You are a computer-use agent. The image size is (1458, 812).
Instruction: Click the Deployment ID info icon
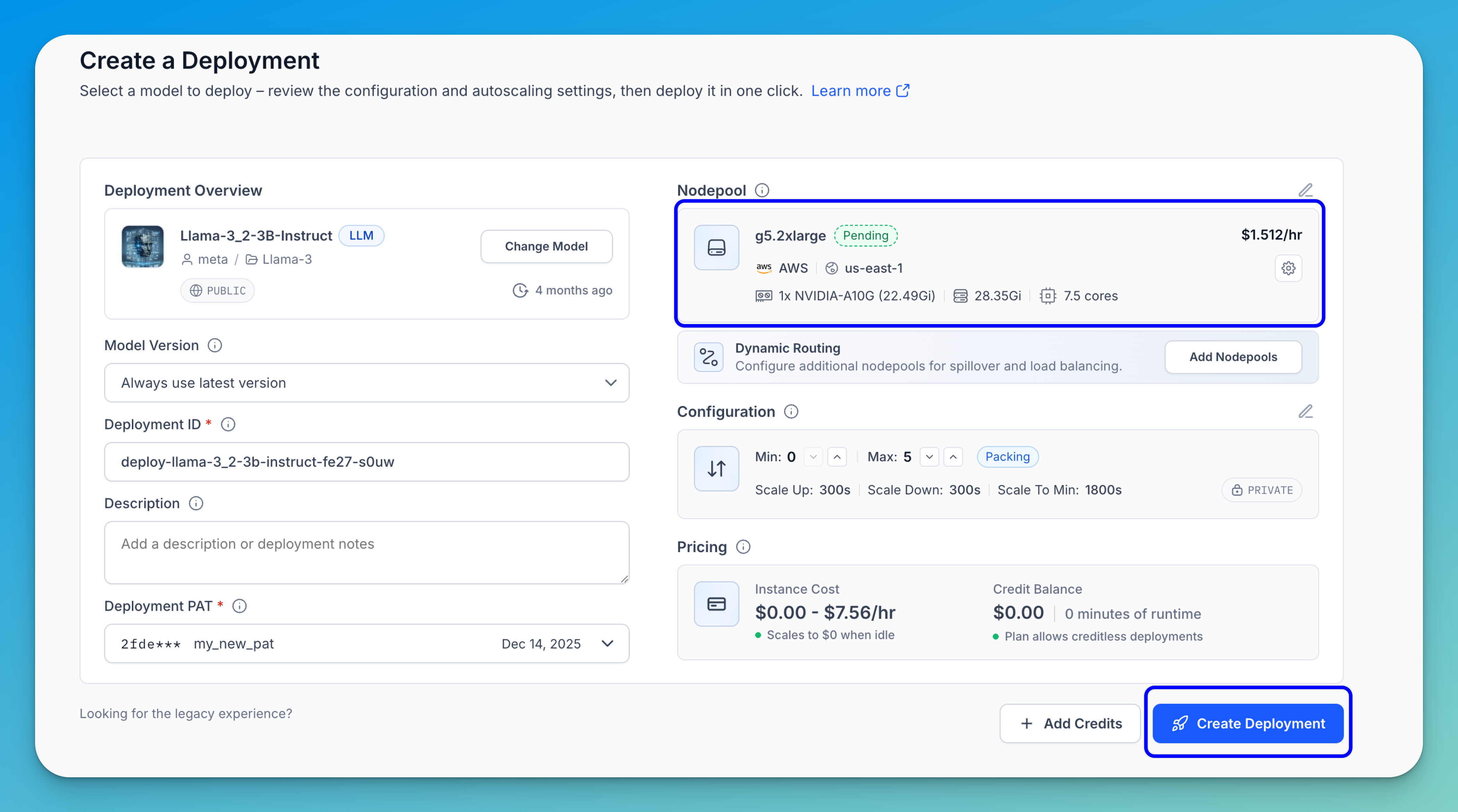click(228, 424)
